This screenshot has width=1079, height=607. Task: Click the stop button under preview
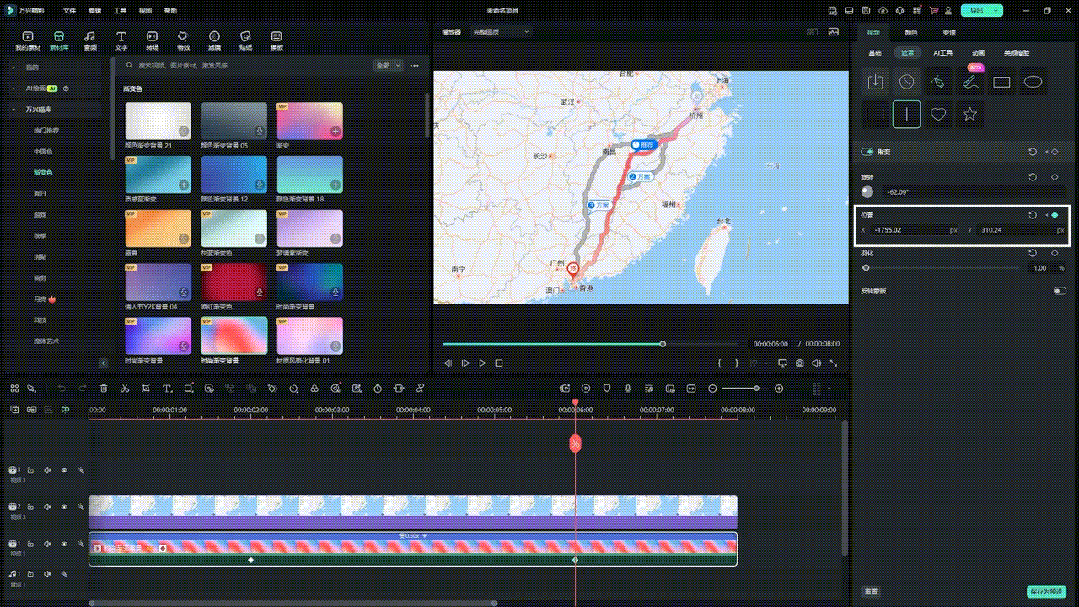pyautogui.click(x=499, y=363)
